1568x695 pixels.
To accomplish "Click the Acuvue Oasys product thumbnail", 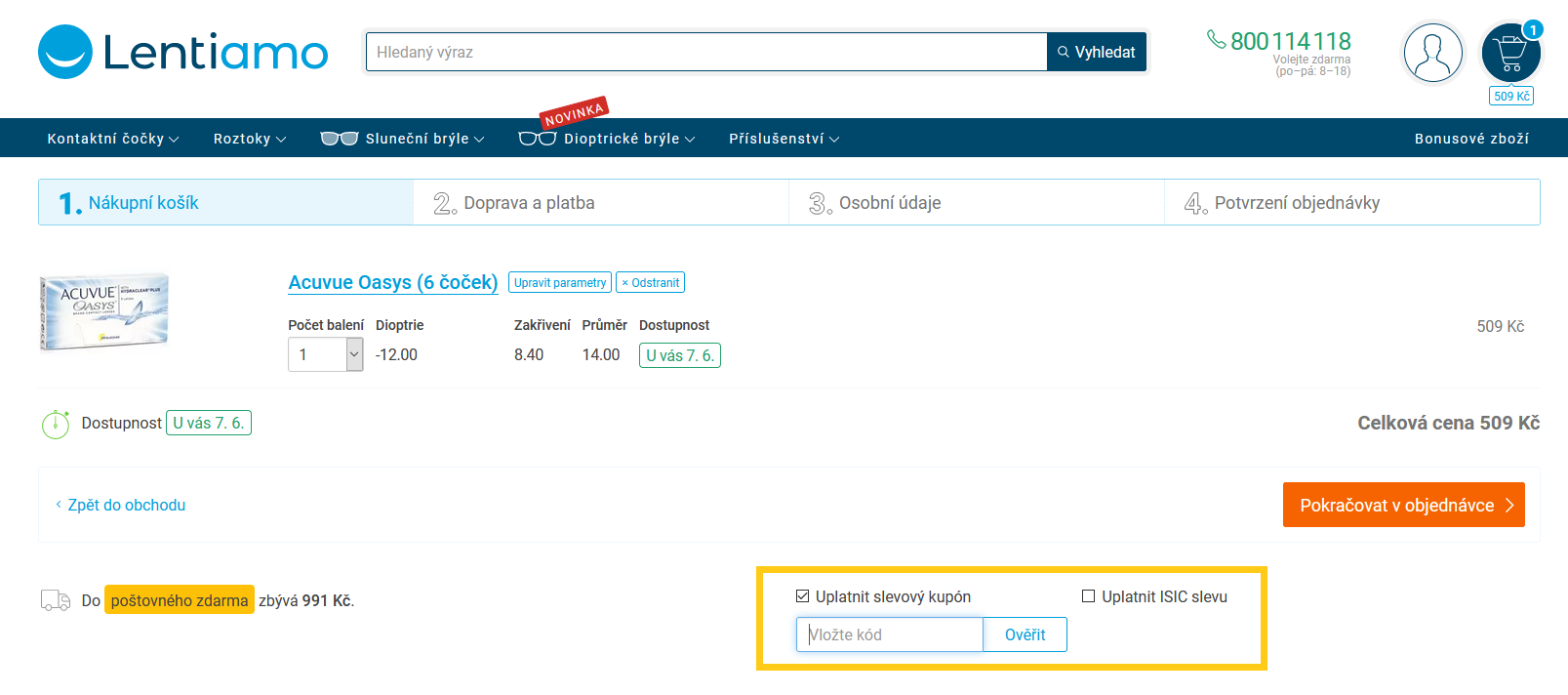I will pyautogui.click(x=104, y=311).
